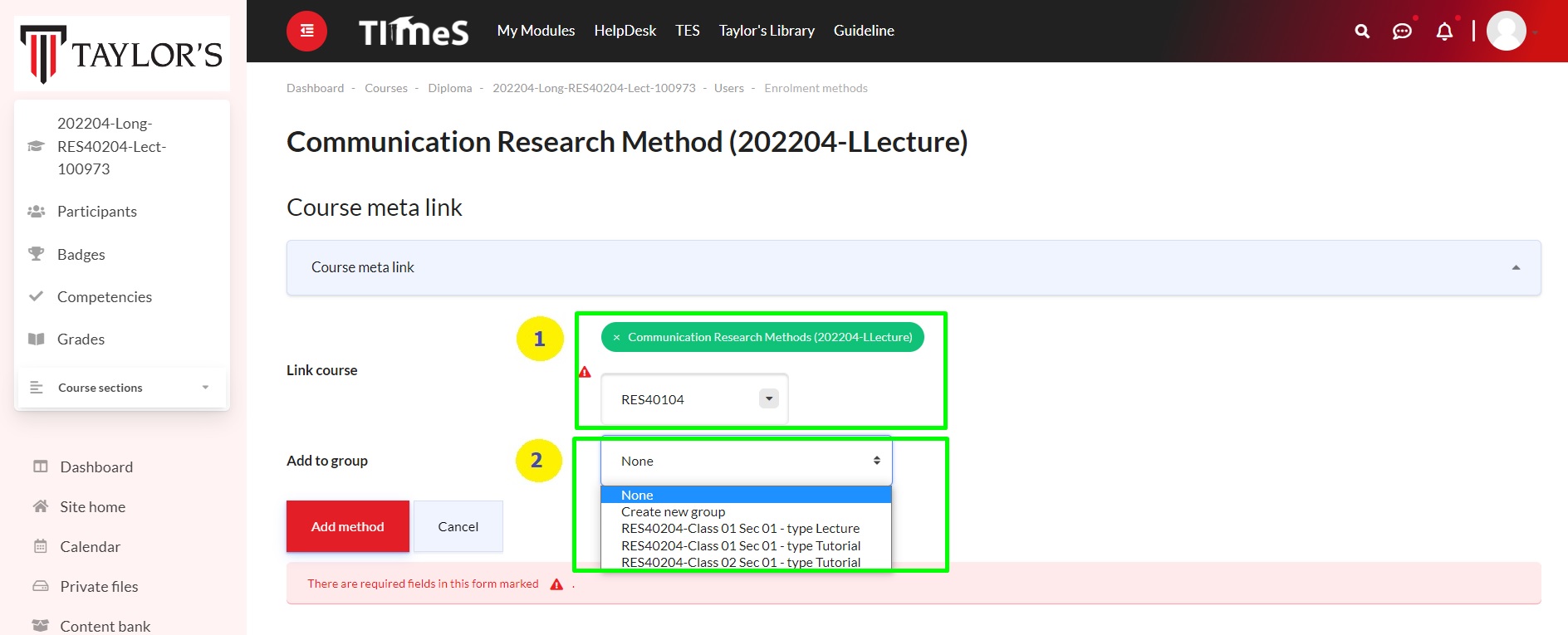Screen dimensions: 1568x635
Task: Open the search magnifier icon
Action: [1362, 32]
